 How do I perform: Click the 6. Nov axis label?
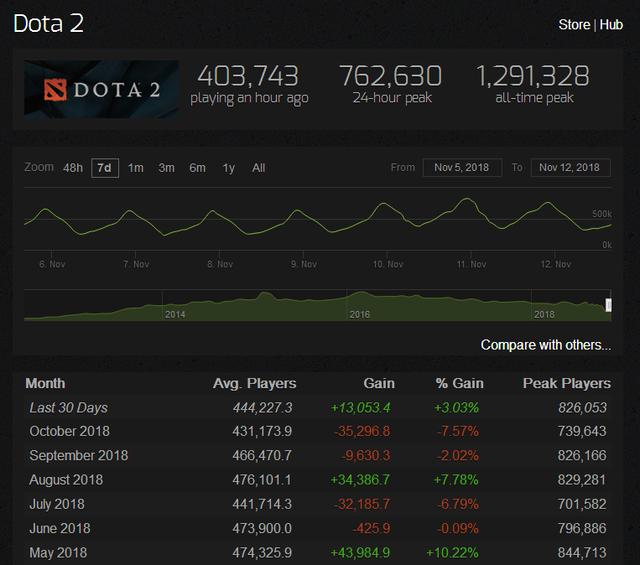point(52,264)
